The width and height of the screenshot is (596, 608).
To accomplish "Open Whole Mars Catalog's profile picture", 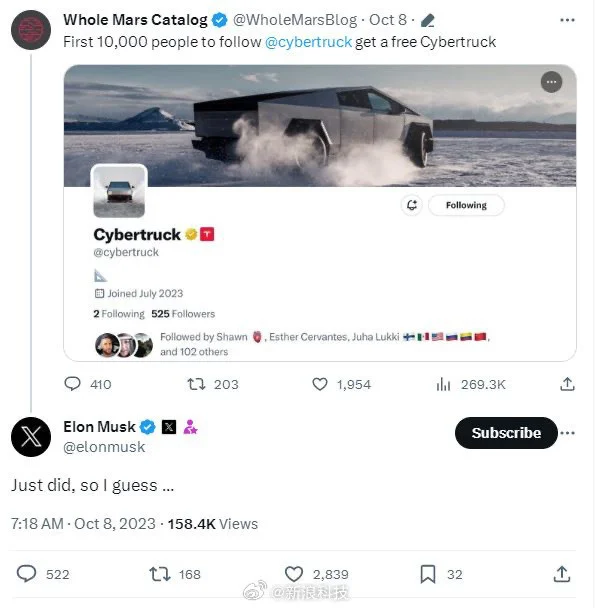I will pos(31,30).
